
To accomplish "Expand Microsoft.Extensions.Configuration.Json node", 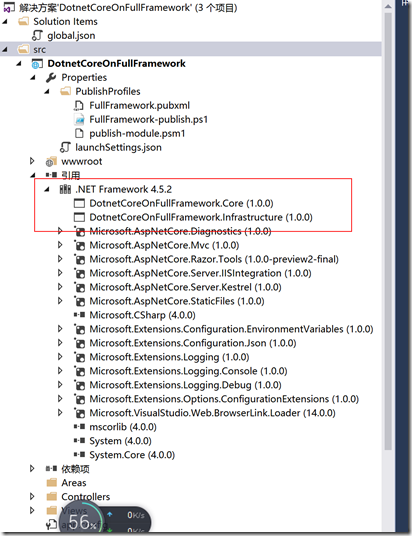I will point(60,343).
